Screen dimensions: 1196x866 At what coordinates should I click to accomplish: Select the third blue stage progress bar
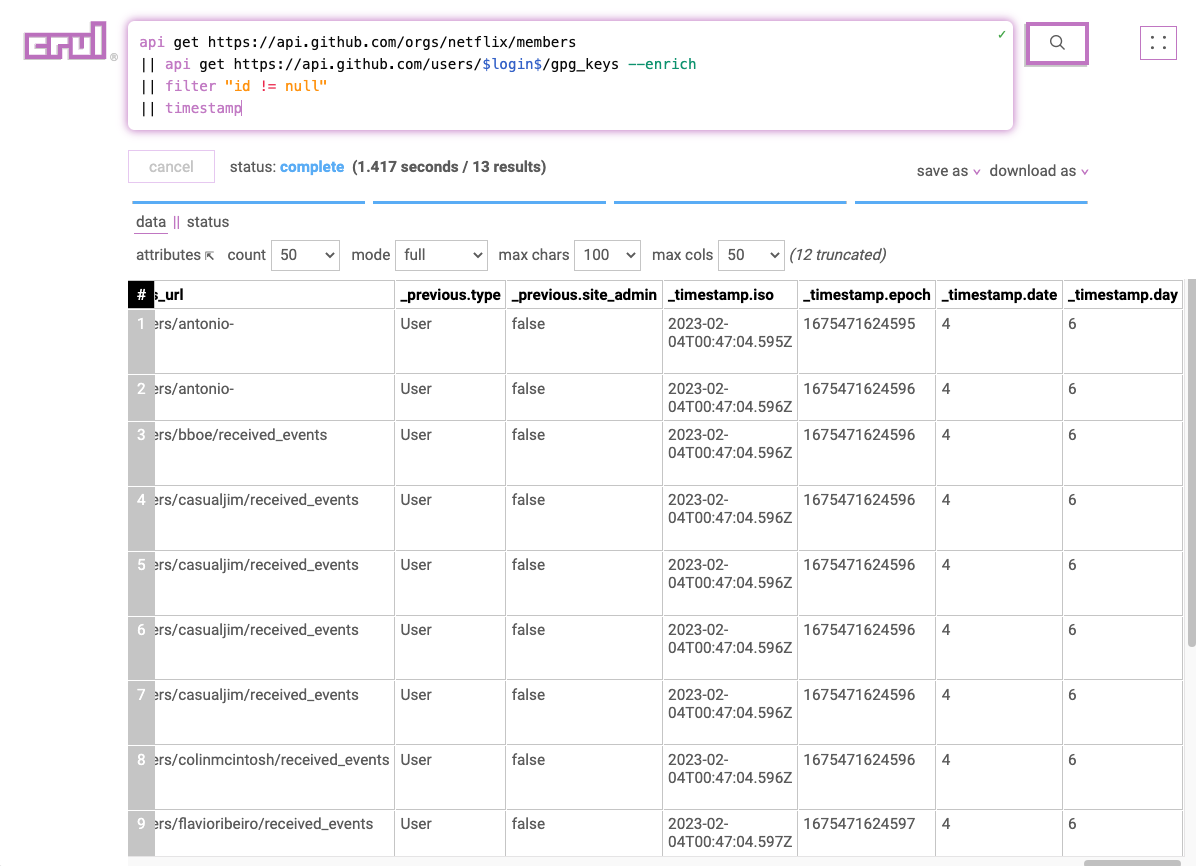[730, 202]
